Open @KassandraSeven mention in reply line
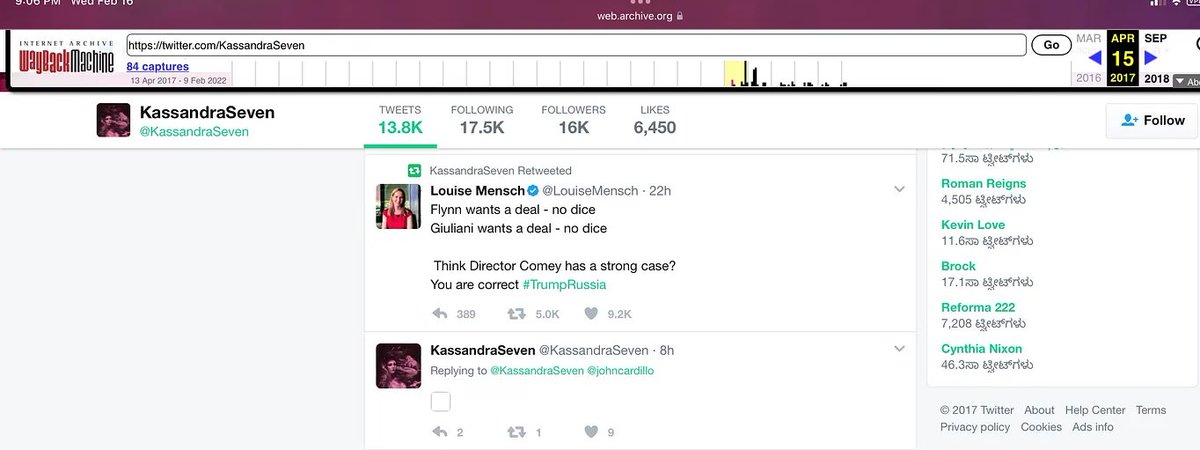 [537, 370]
